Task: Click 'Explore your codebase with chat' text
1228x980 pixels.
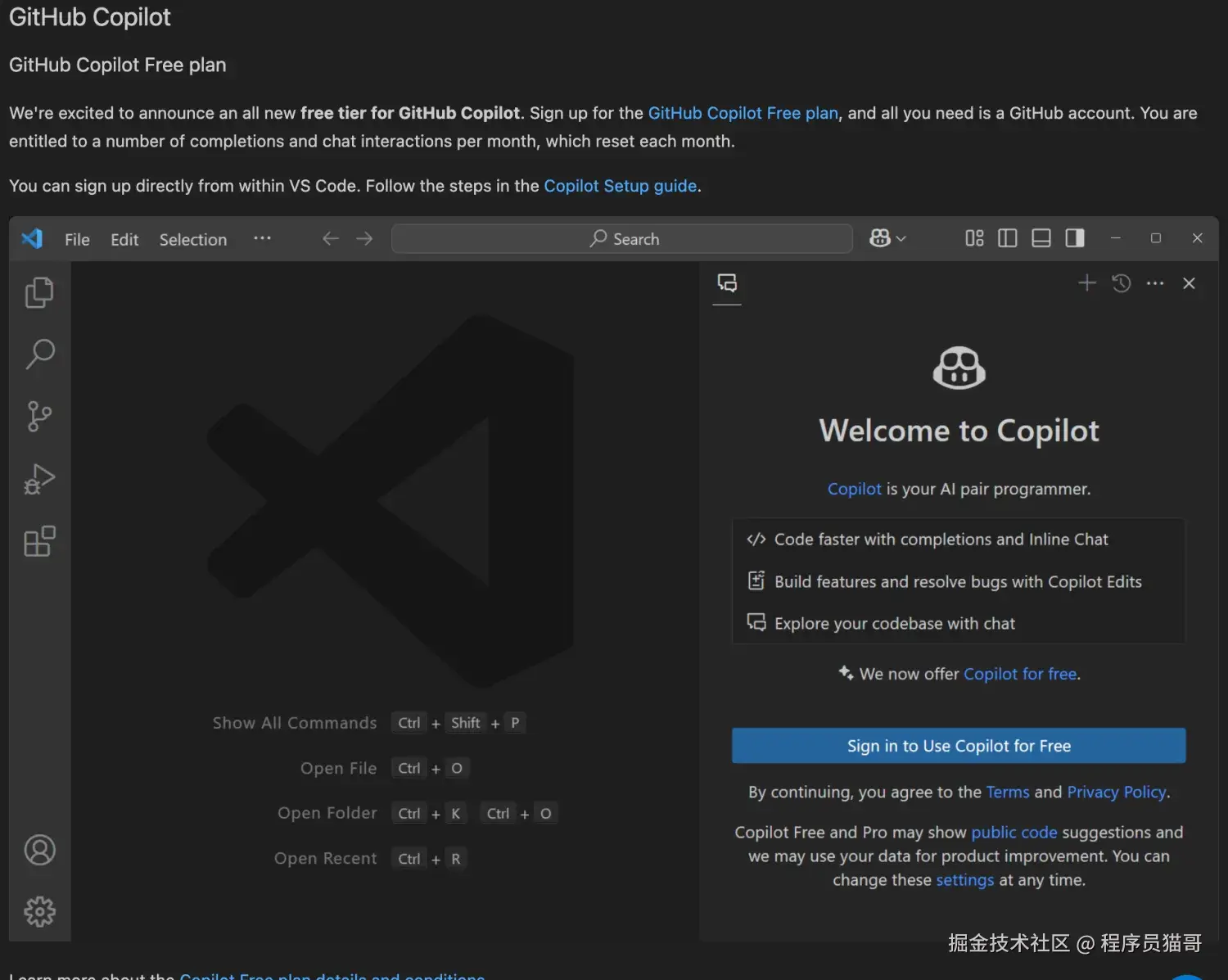Action: point(894,623)
